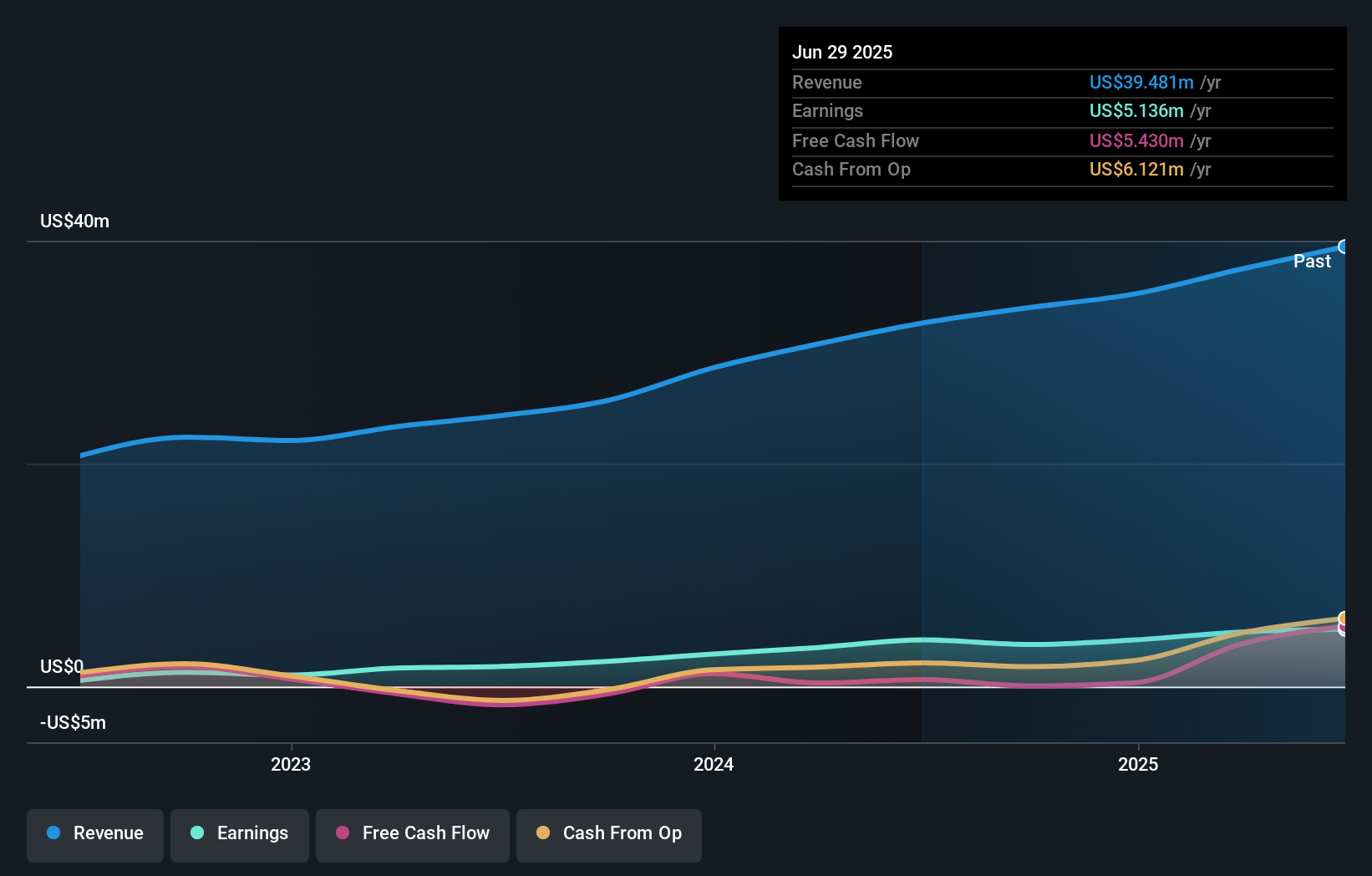Click the orange Cash From Op legend dot
The width and height of the screenshot is (1372, 876).
click(x=543, y=833)
